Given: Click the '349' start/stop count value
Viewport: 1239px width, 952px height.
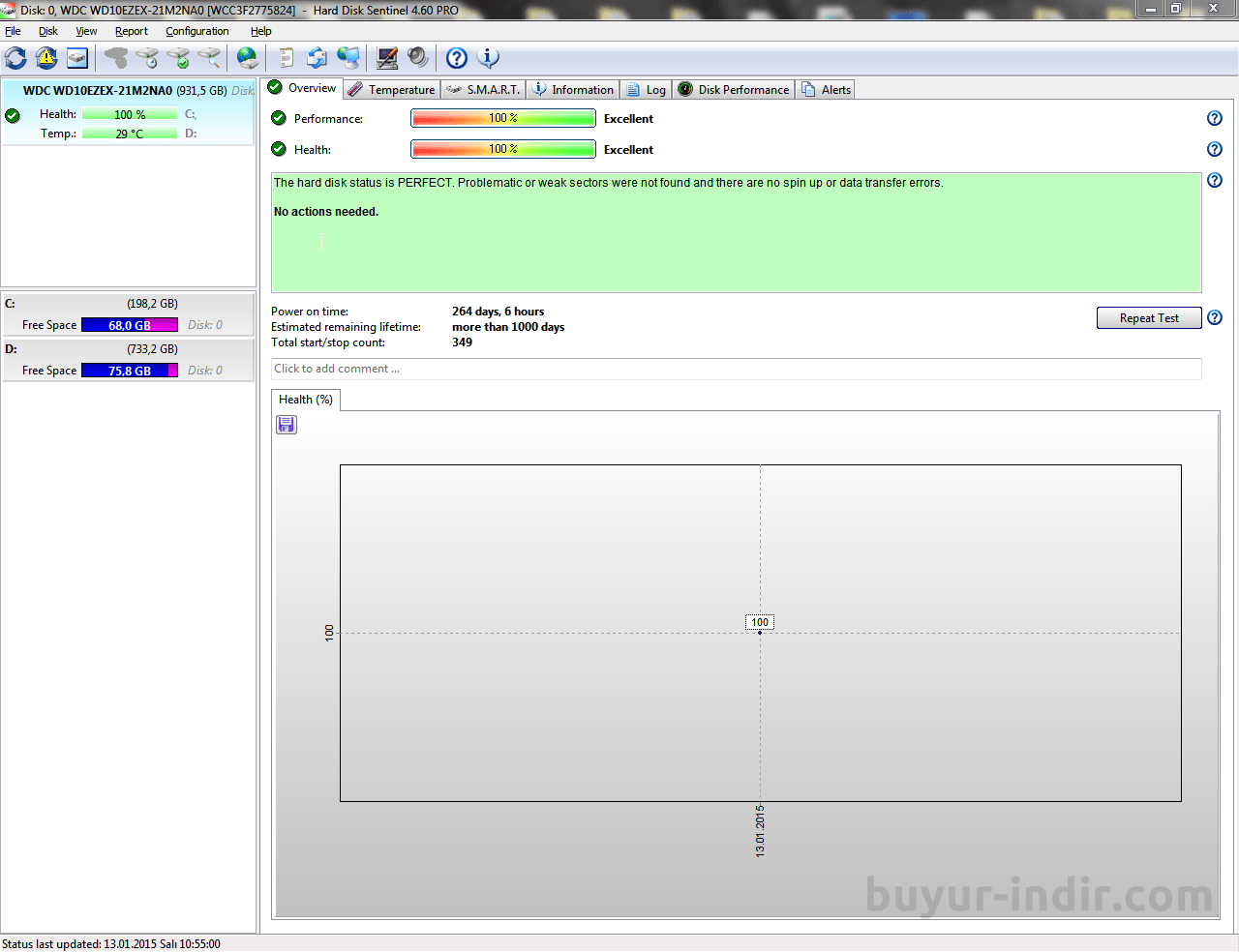Looking at the screenshot, I should coord(462,342).
